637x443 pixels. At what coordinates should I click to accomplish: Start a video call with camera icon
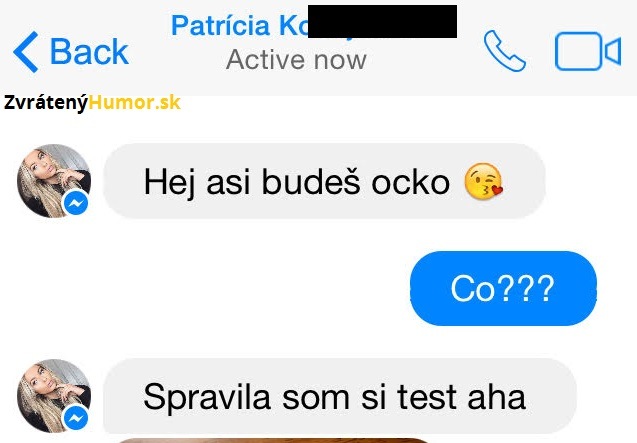[x=588, y=51]
